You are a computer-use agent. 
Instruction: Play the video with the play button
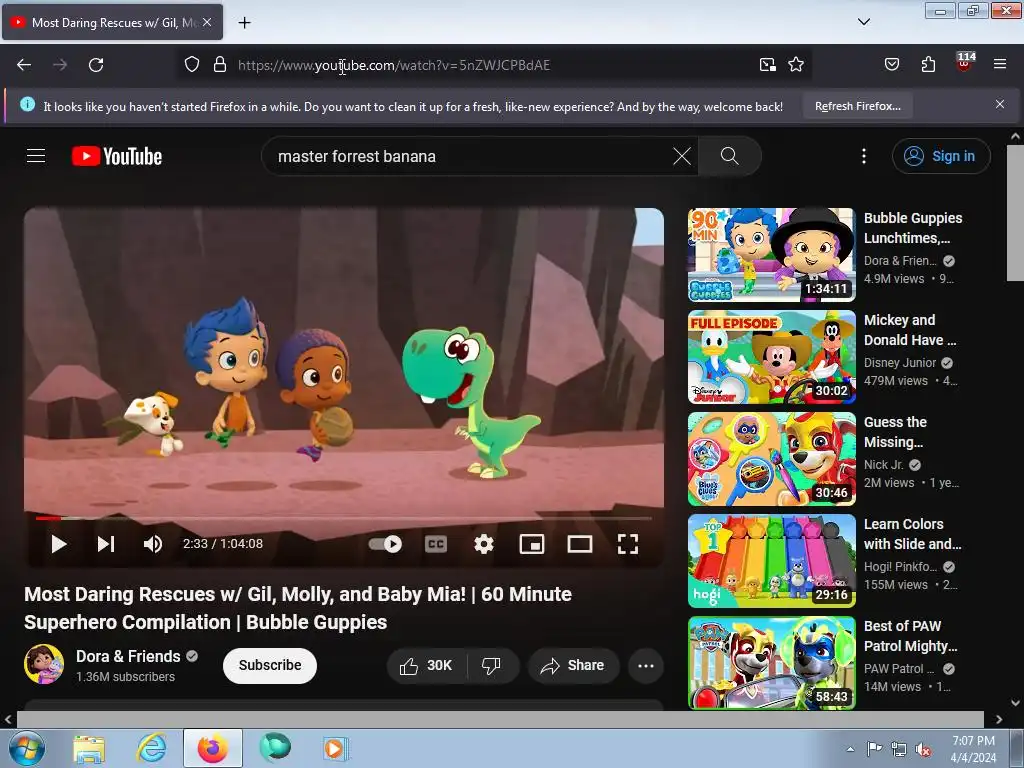click(x=59, y=544)
